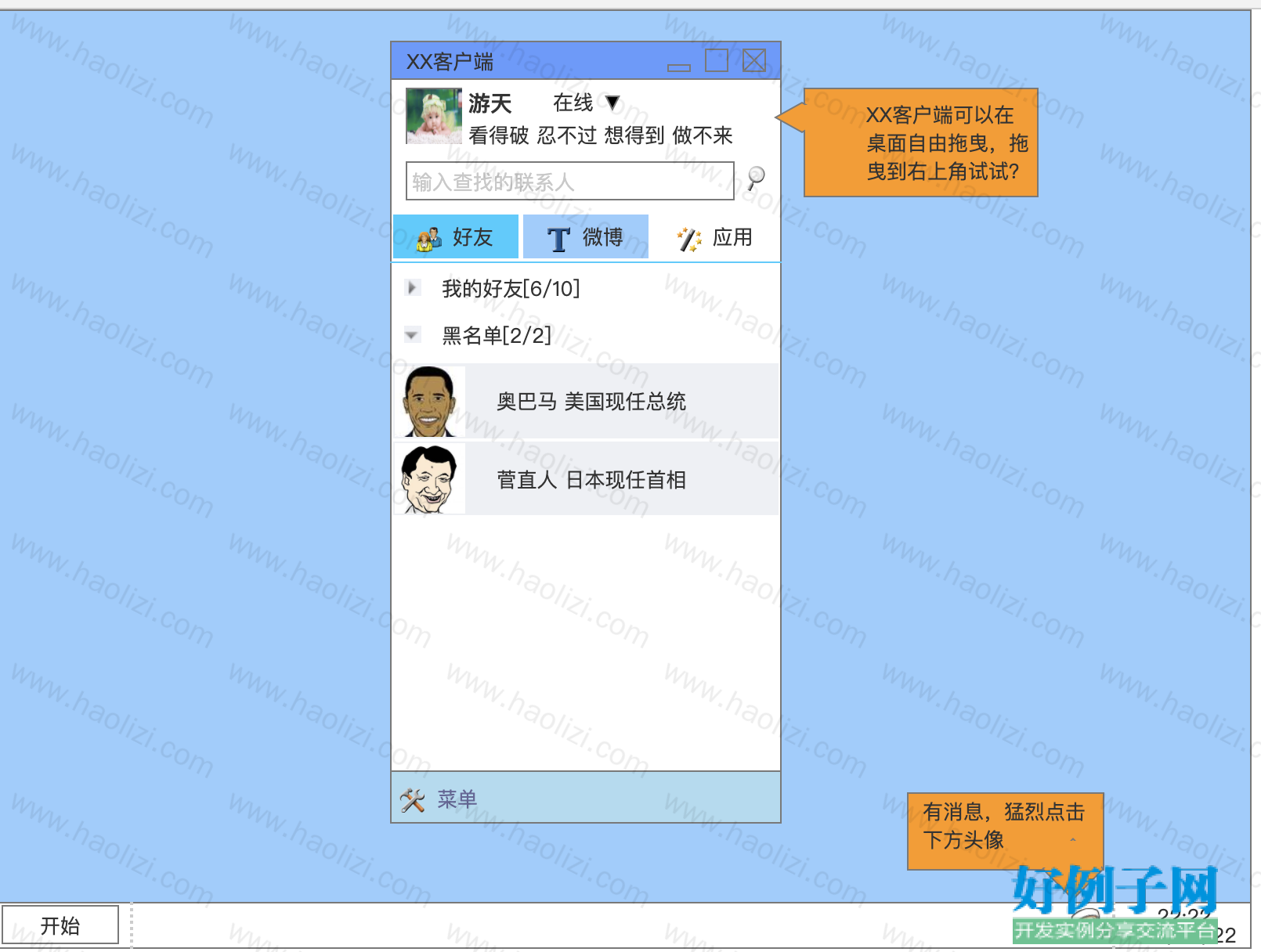The image size is (1261, 952).
Task: Switch to the 应用 tab
Action: 716,236
